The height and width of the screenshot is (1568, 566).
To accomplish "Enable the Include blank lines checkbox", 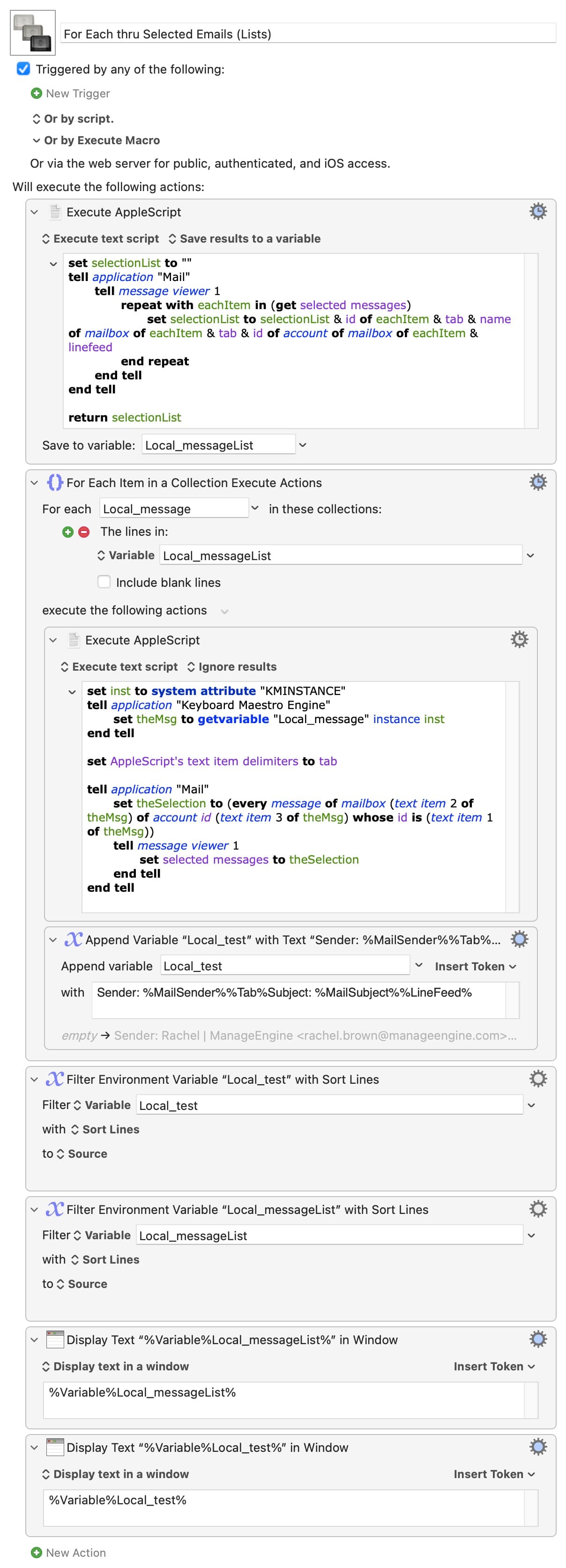I will tap(104, 582).
